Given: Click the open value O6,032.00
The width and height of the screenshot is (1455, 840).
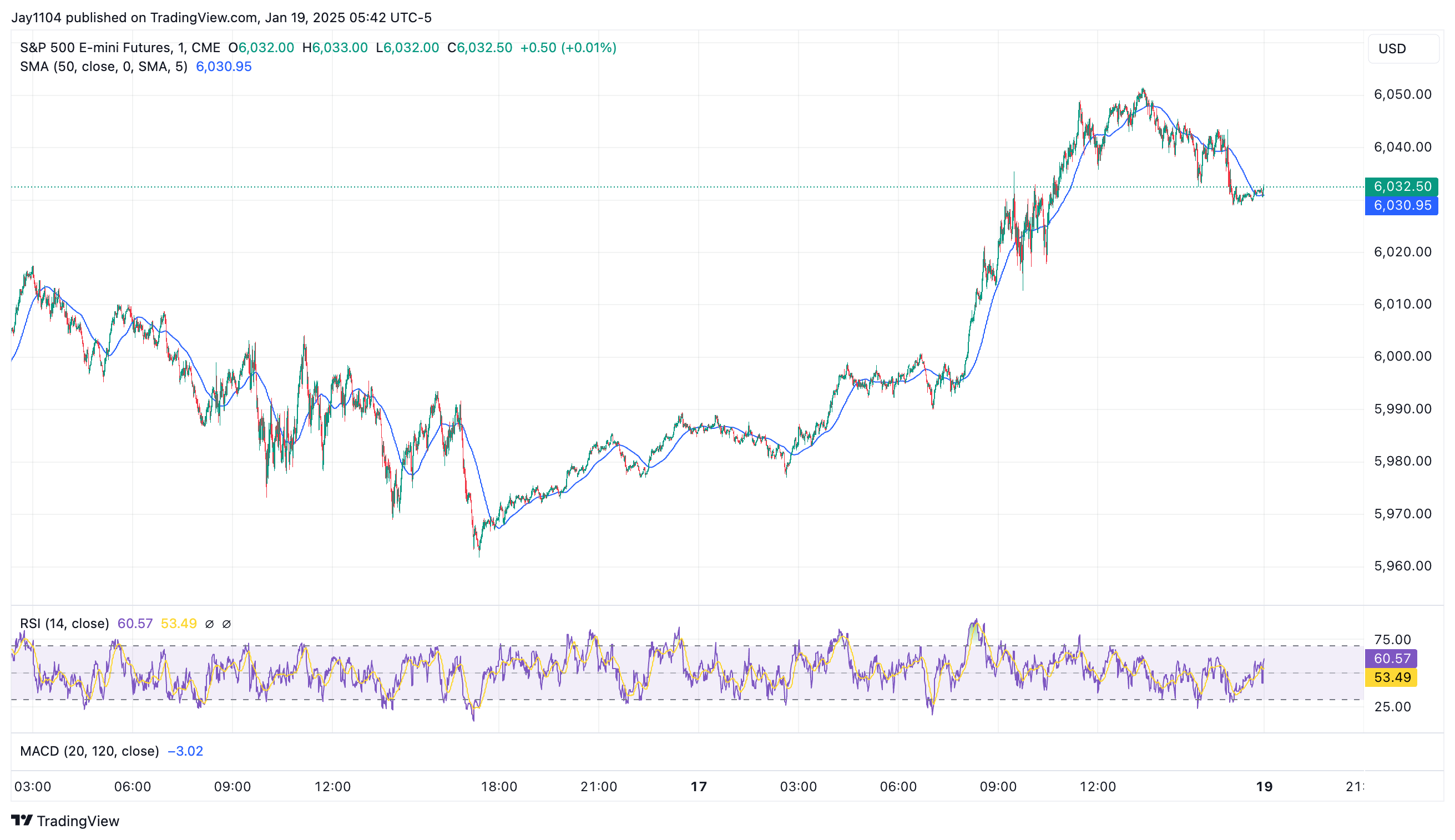Looking at the screenshot, I should point(261,48).
